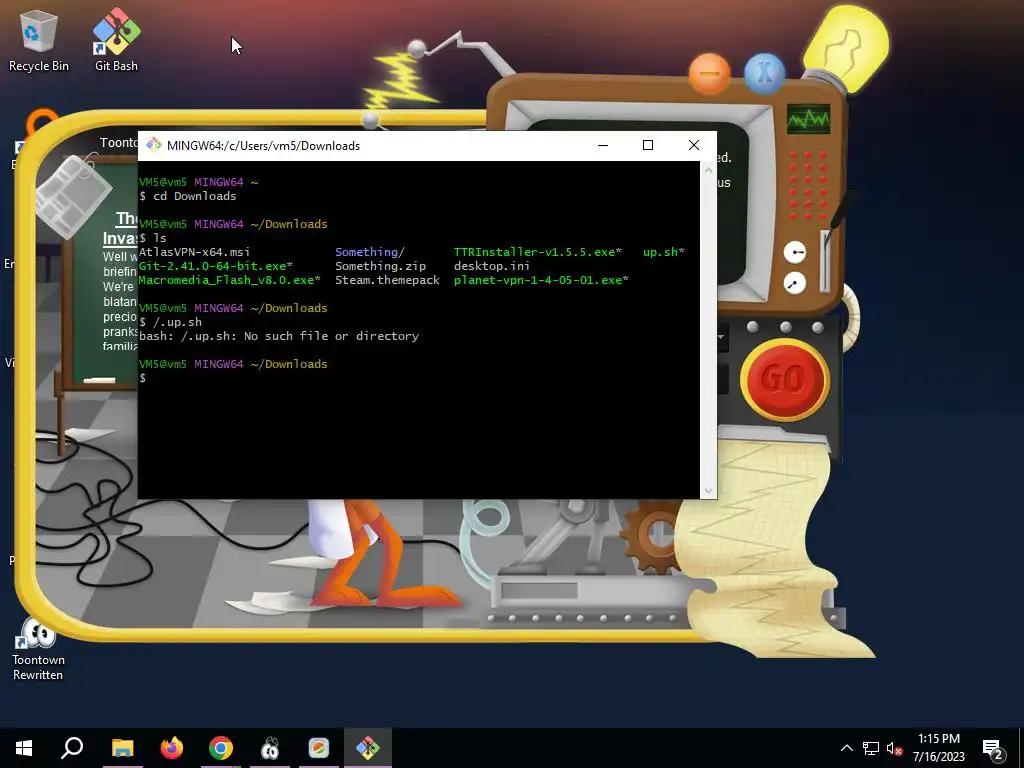Maximize the MINGW64 terminal window
The height and width of the screenshot is (768, 1024).
tap(648, 145)
